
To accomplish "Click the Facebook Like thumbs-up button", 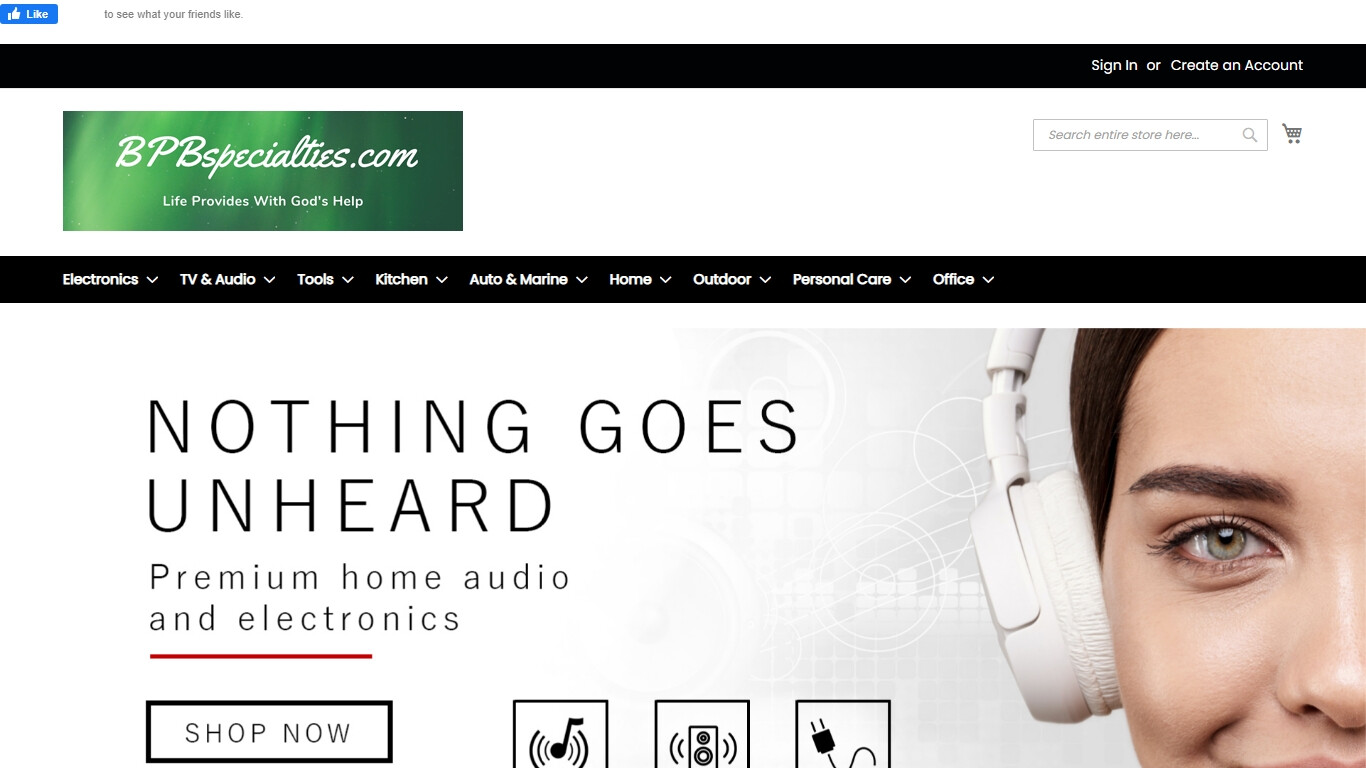I will (x=29, y=14).
